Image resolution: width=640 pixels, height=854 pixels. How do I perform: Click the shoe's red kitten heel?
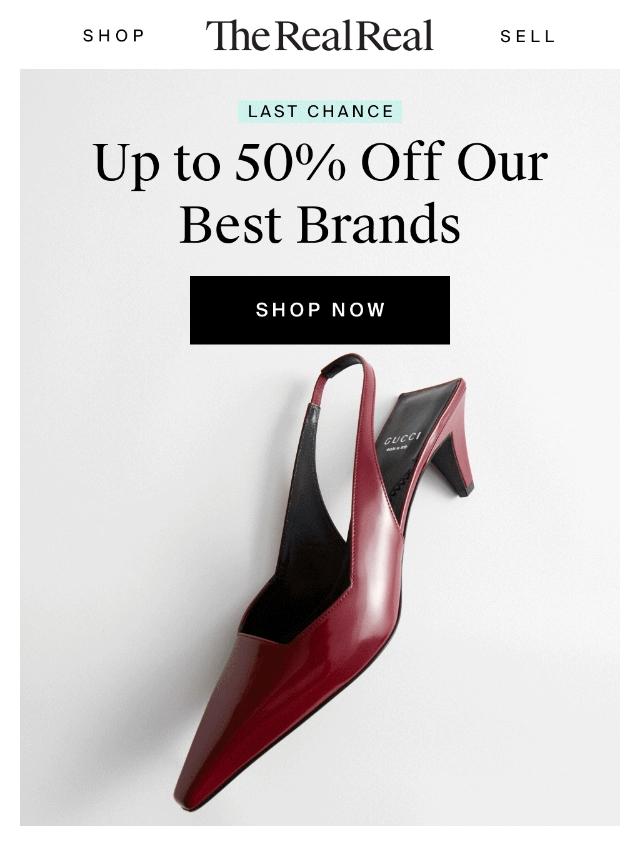point(452,460)
